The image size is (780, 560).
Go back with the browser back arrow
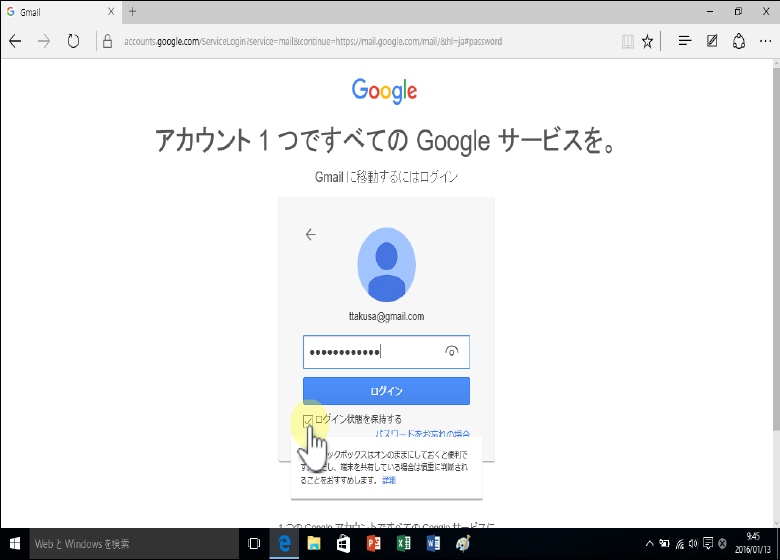15,41
